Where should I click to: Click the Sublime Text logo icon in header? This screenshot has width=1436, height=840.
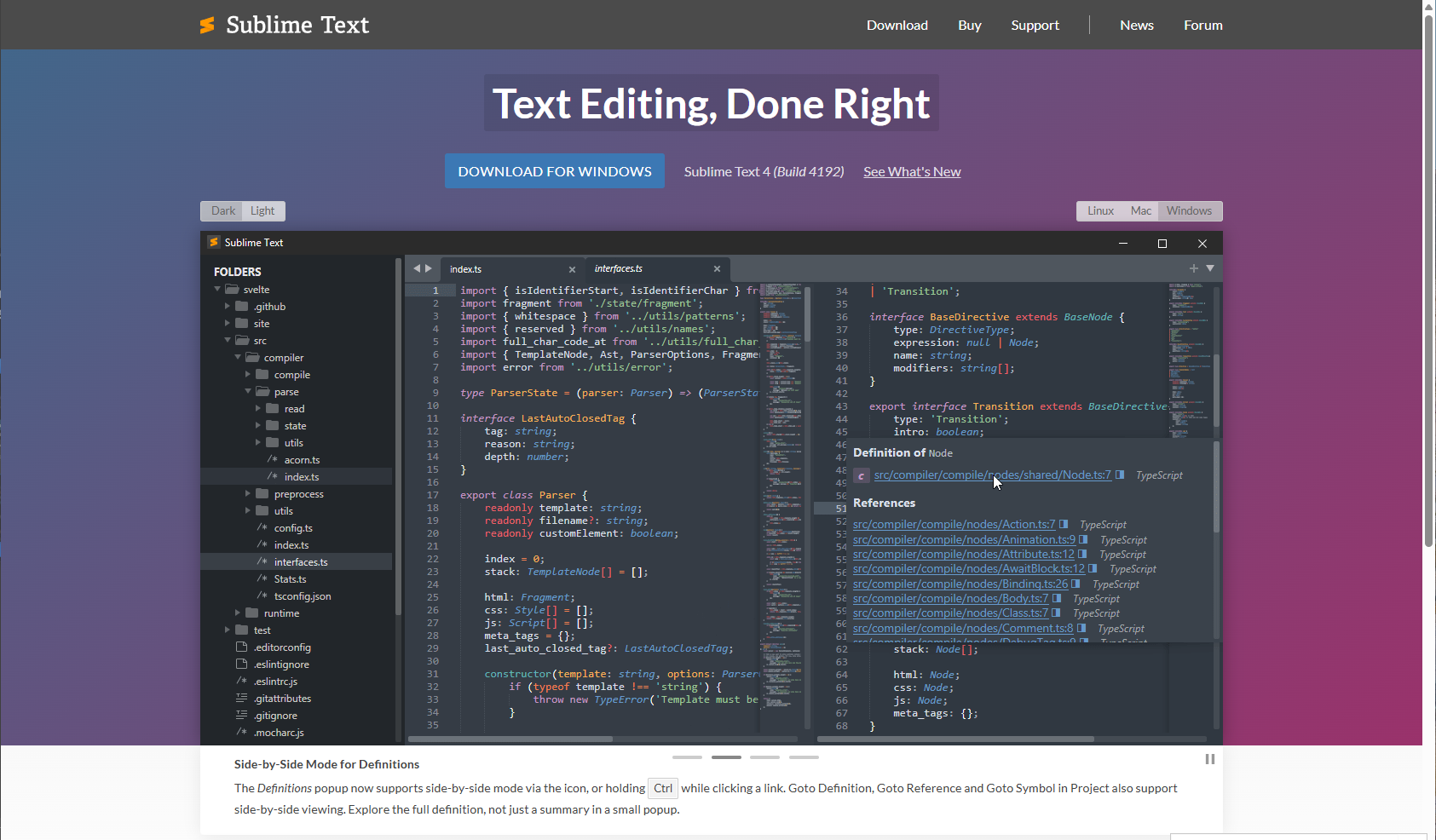tap(207, 26)
